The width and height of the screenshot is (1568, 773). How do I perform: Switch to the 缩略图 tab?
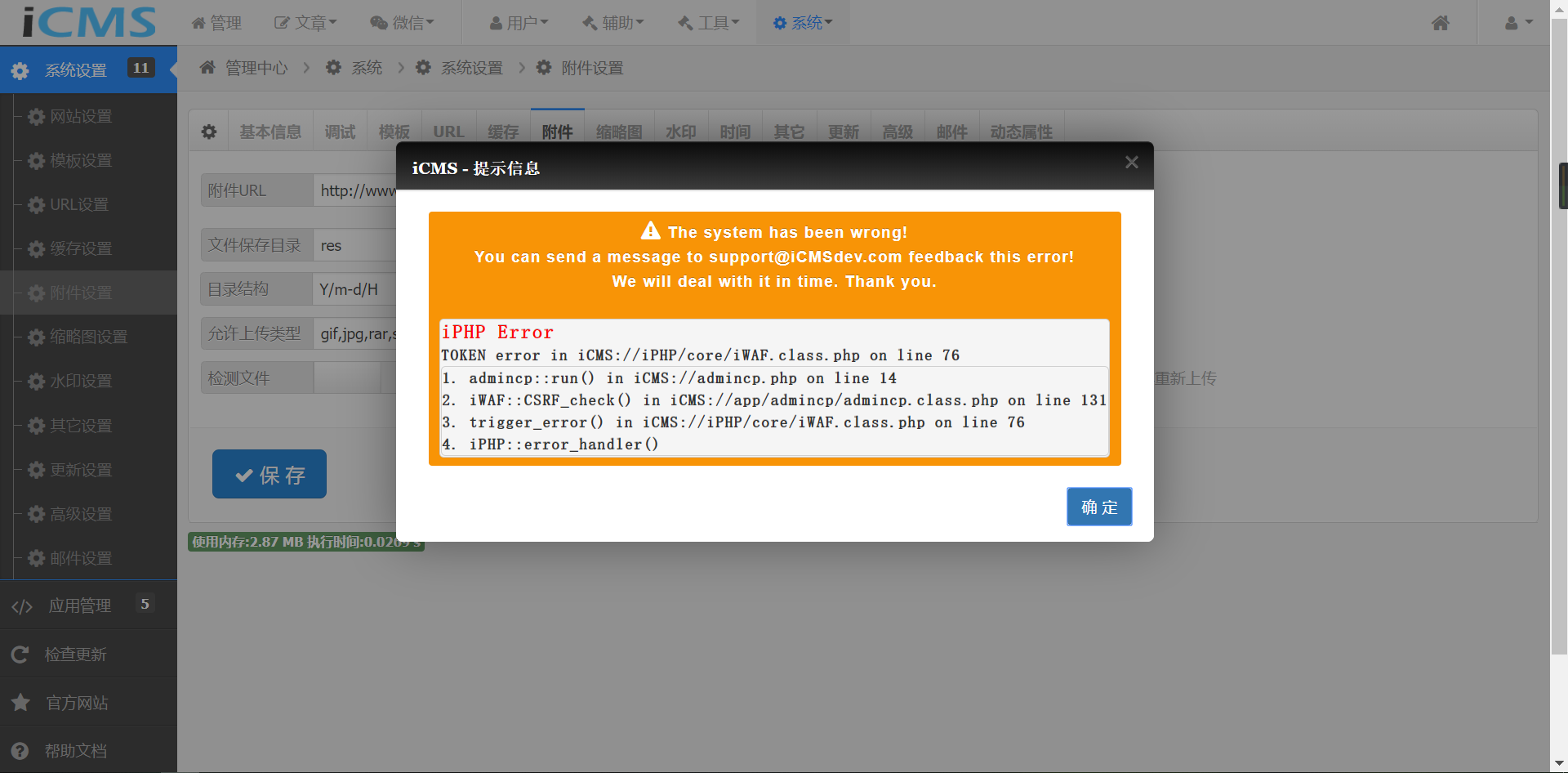click(x=619, y=132)
